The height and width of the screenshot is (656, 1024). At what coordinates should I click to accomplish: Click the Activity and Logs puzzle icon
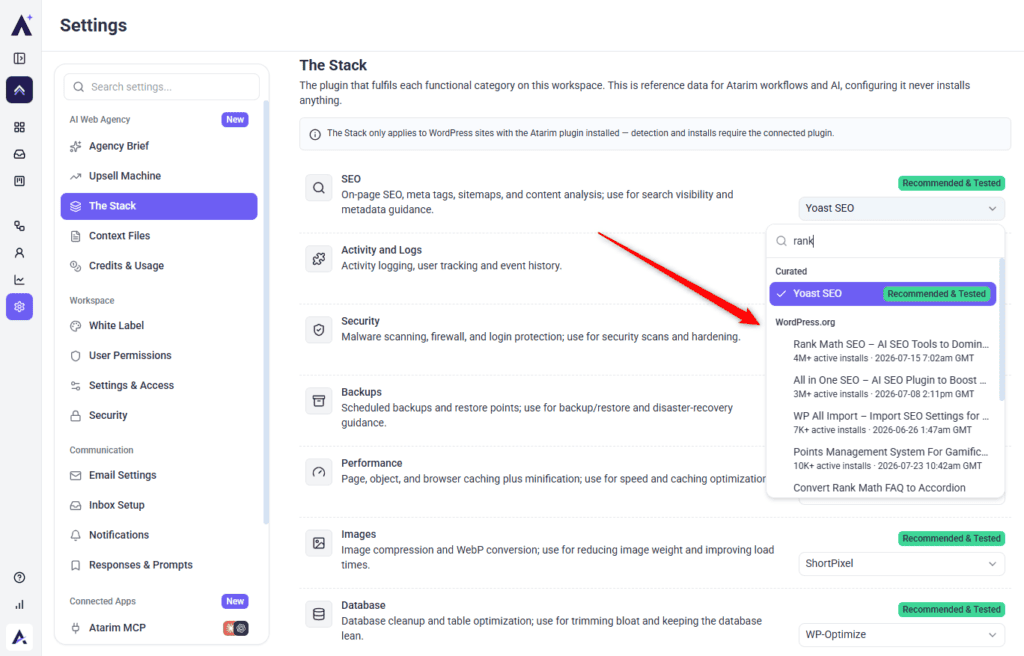319,259
